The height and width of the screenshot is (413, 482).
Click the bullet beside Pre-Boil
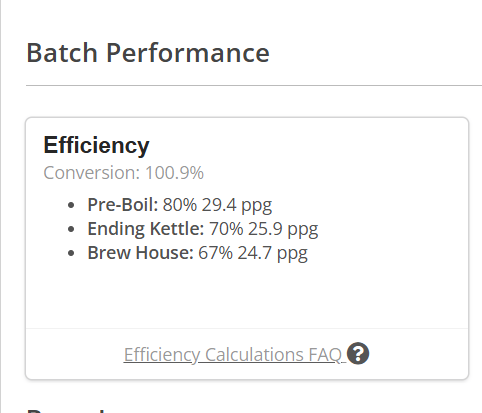71,205
